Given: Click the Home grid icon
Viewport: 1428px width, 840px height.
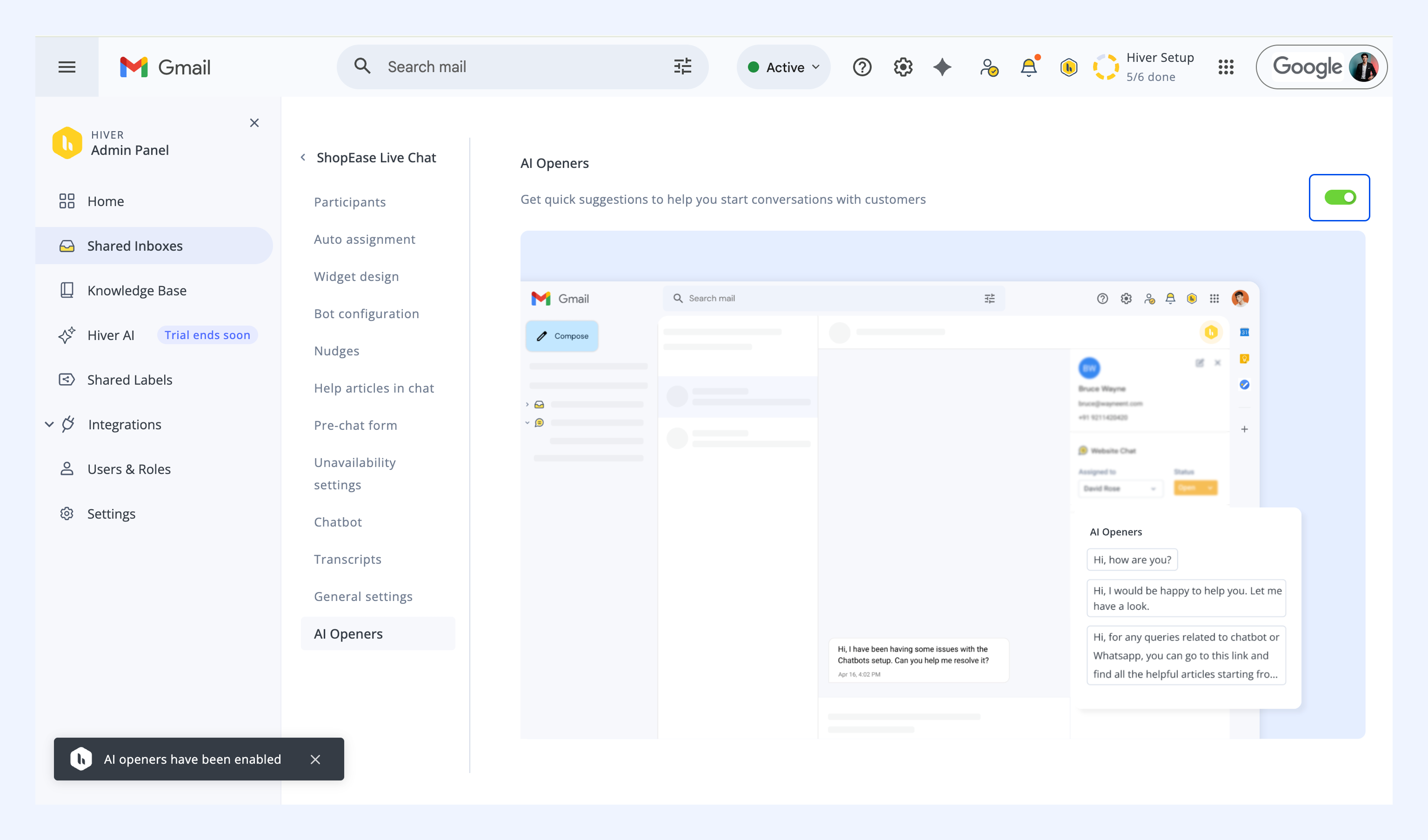Looking at the screenshot, I should tap(67, 201).
